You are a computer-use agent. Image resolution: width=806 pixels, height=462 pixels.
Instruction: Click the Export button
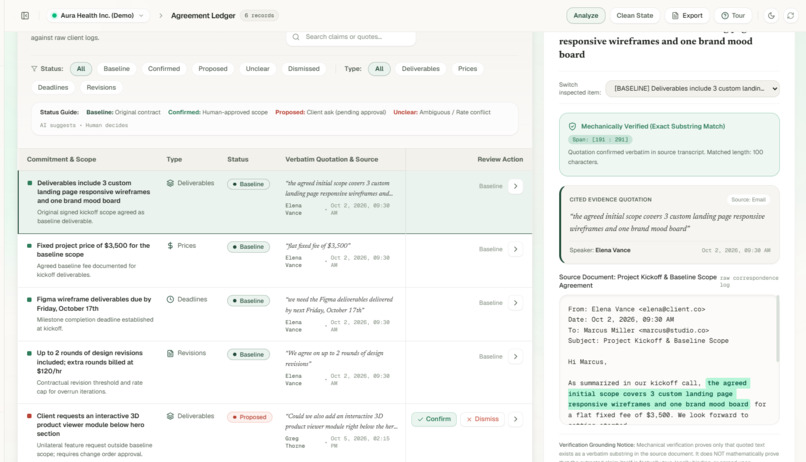click(687, 15)
